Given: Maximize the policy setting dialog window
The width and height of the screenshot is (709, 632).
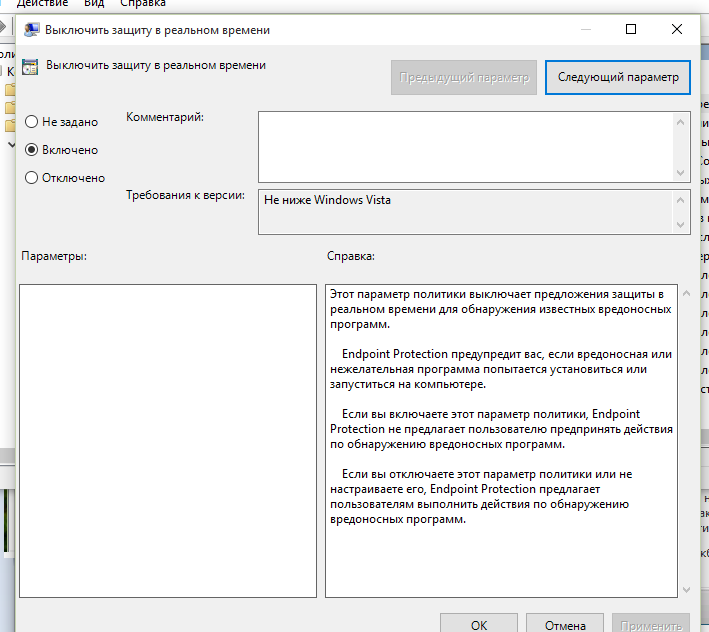Looking at the screenshot, I should (631, 30).
